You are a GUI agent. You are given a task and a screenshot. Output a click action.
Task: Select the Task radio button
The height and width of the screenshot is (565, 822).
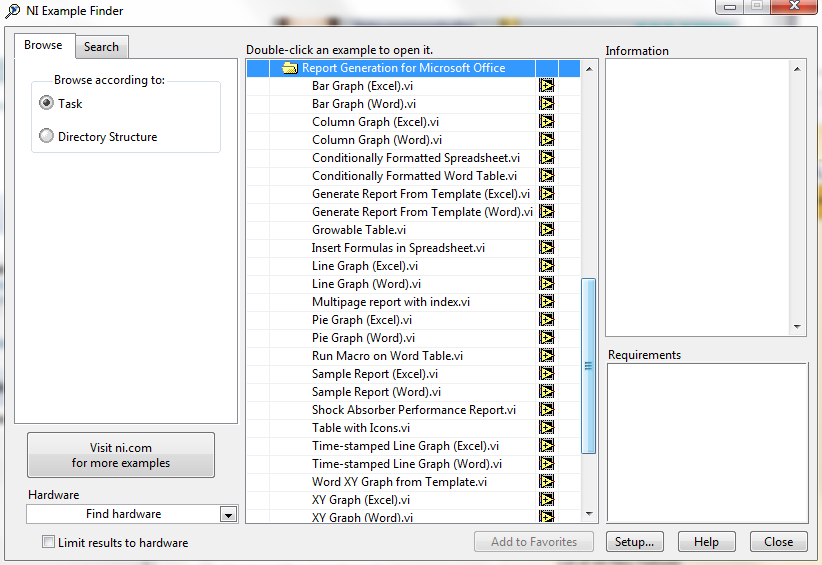(46, 103)
